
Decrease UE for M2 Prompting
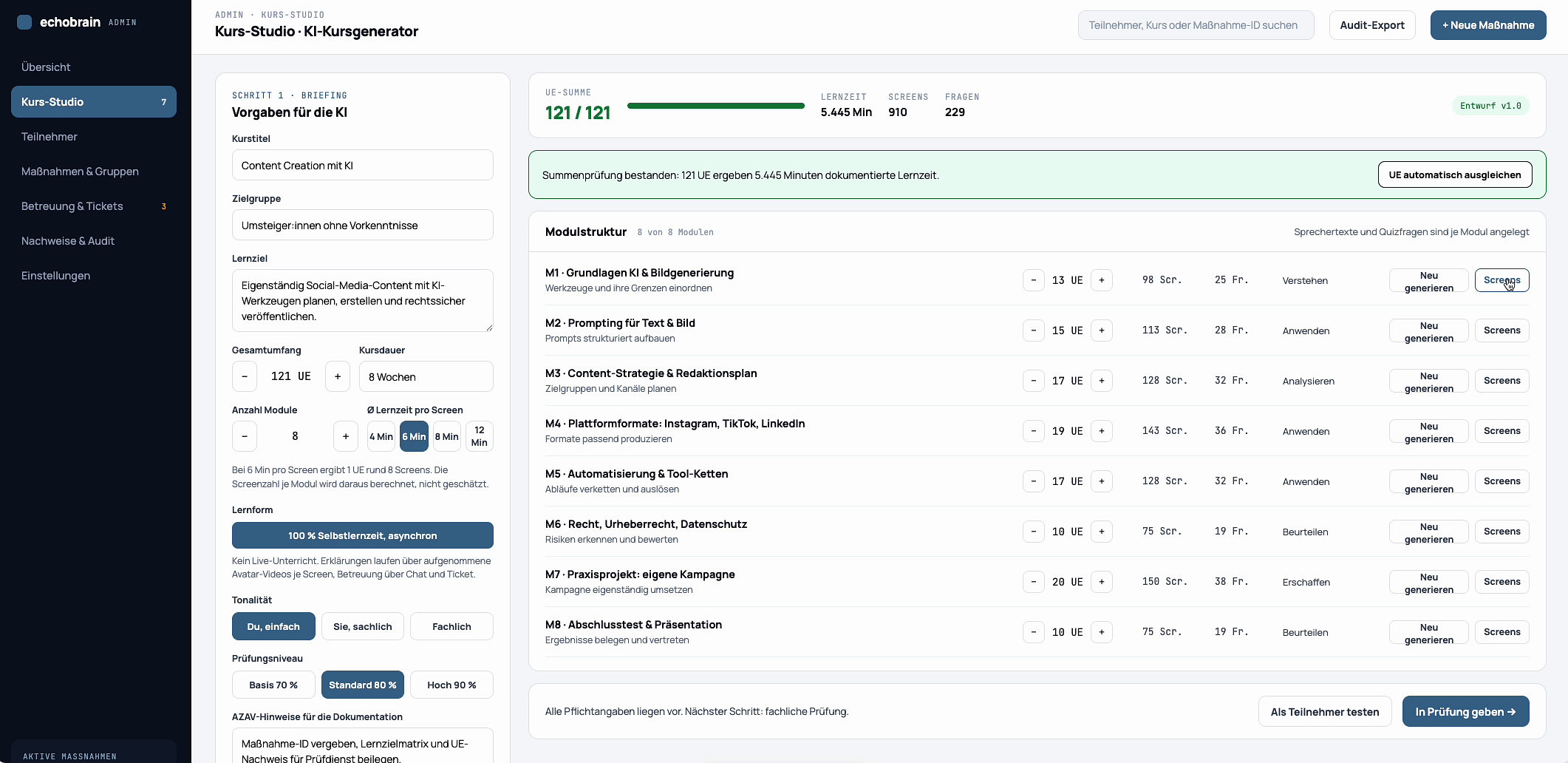pos(1034,330)
